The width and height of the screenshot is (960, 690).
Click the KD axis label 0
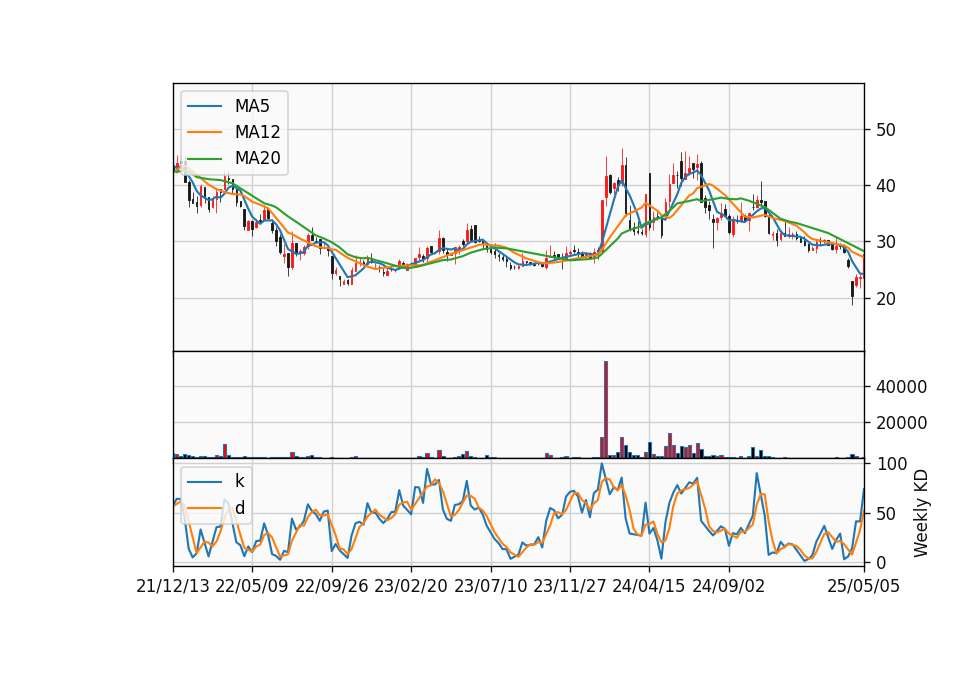pos(881,563)
